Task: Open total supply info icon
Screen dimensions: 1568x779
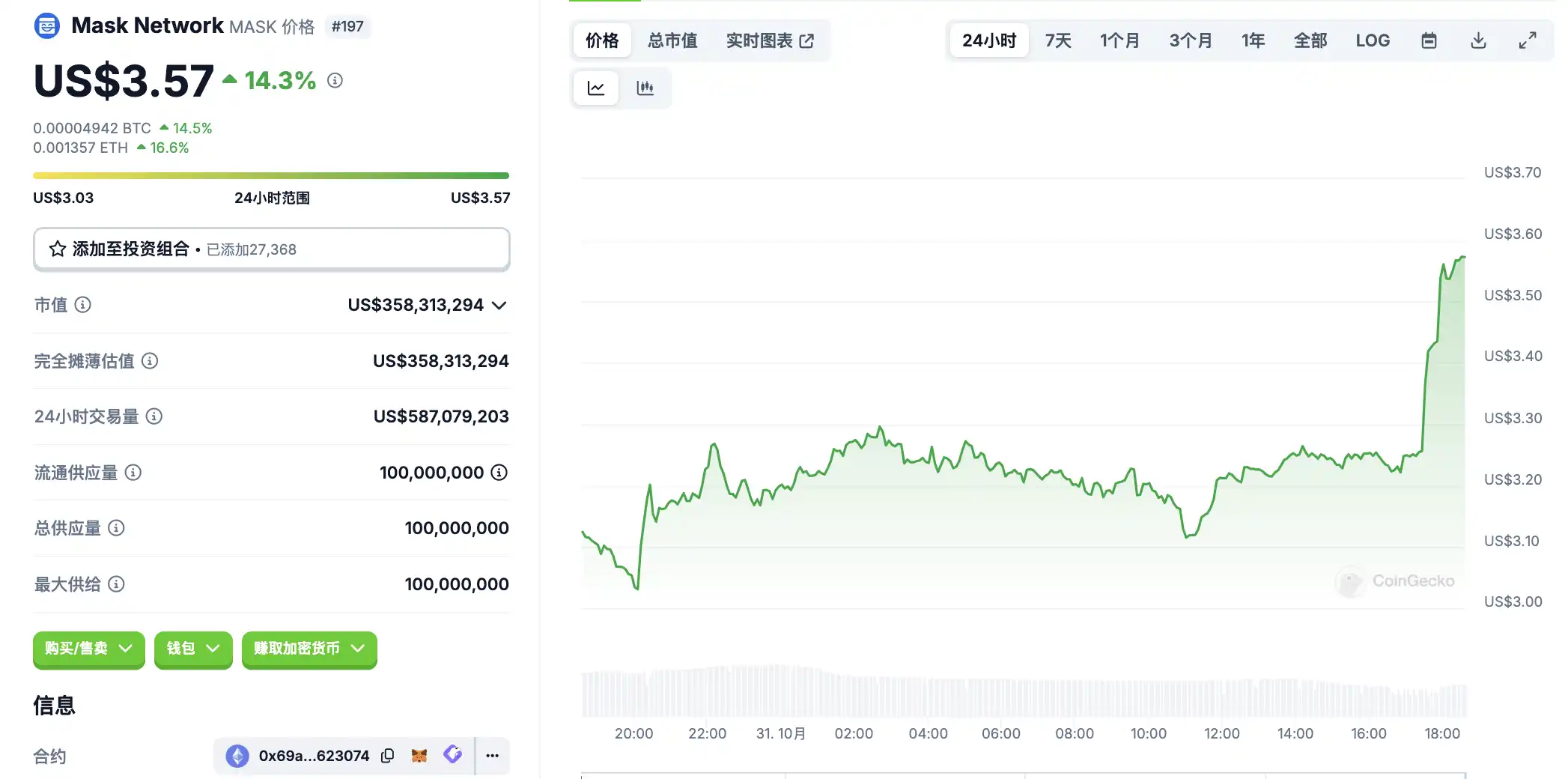Action: tap(116, 528)
